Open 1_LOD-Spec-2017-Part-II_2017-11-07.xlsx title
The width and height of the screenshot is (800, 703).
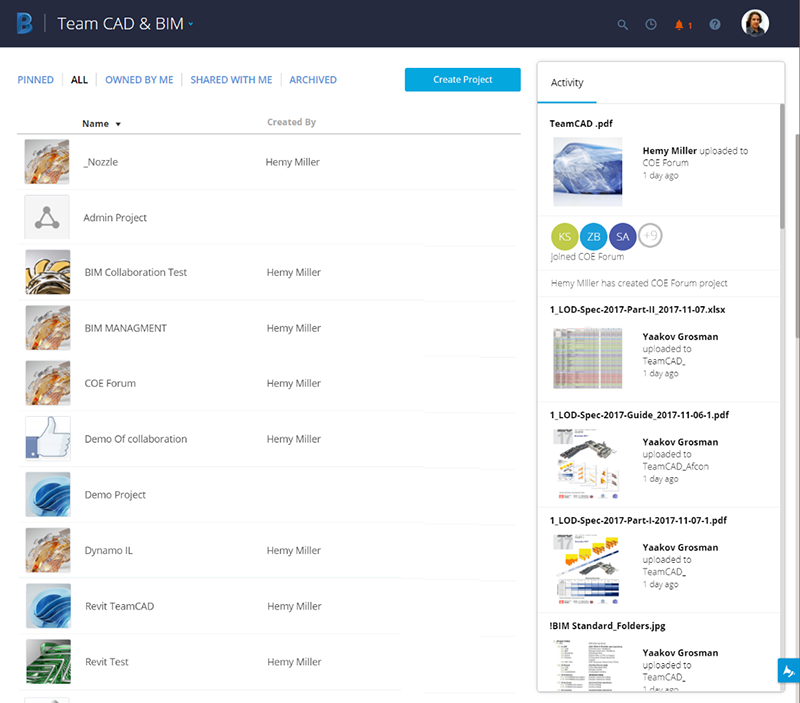pos(637,310)
